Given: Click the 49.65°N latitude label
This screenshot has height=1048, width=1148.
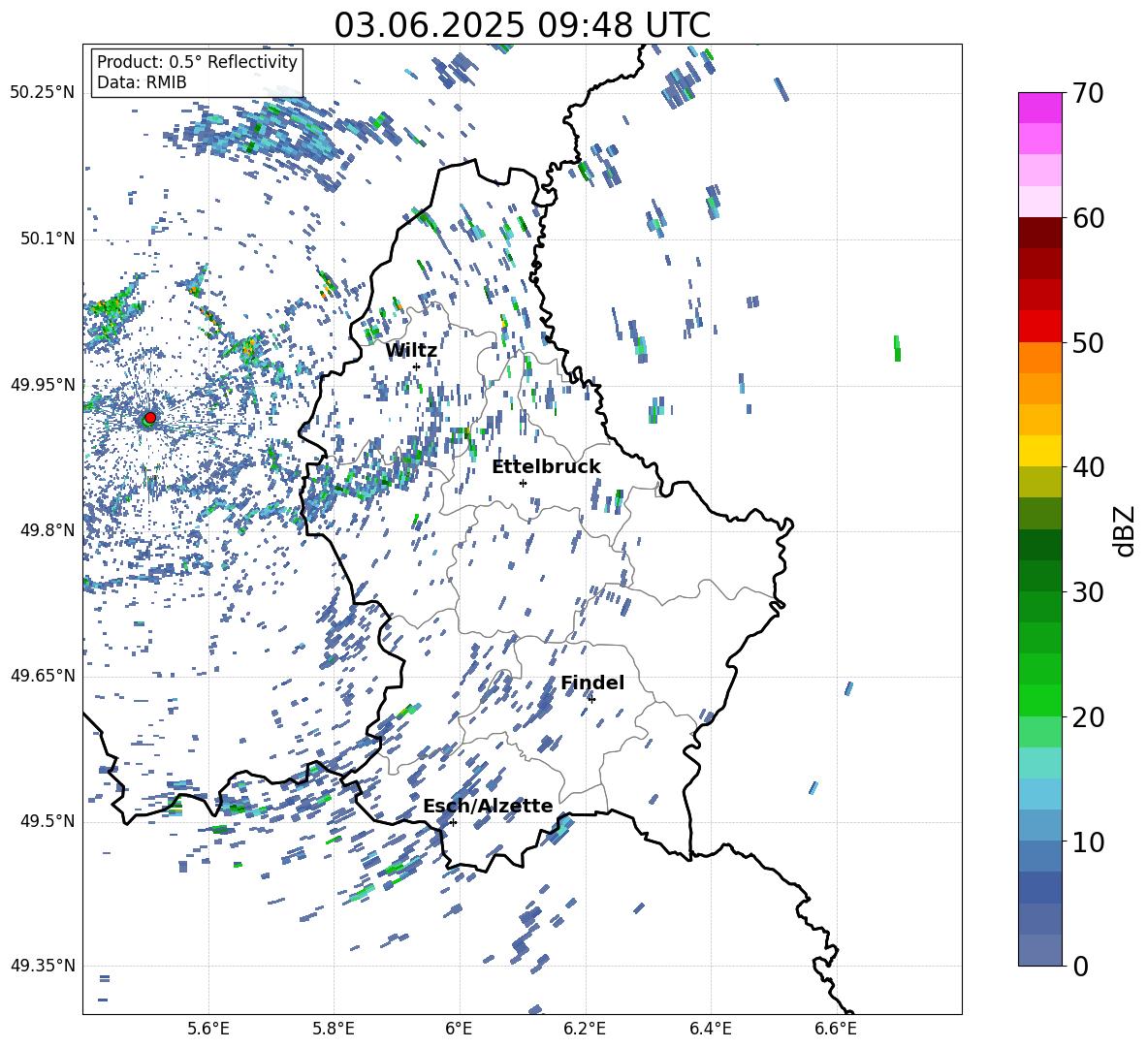Looking at the screenshot, I should pos(43,676).
